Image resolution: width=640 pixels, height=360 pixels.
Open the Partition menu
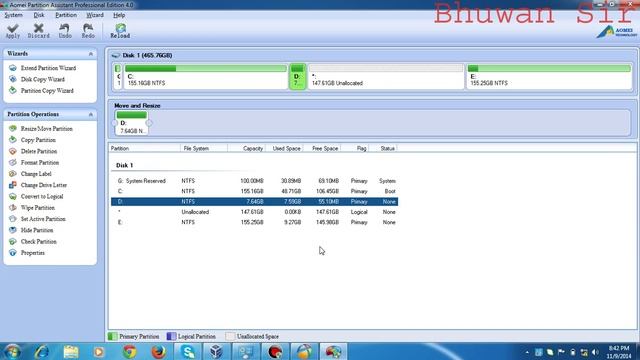pos(66,15)
